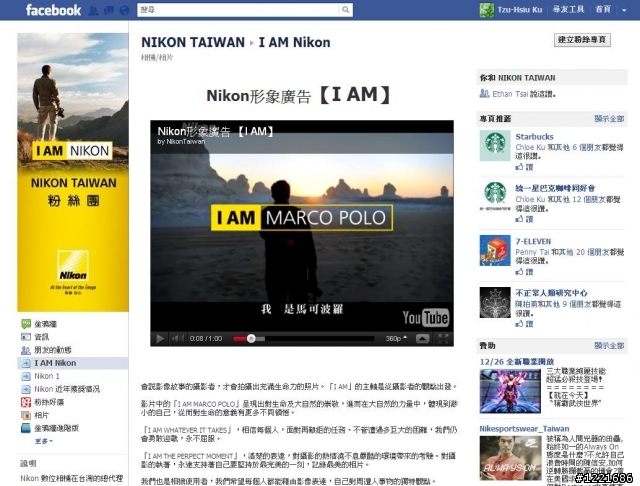
Task: Click the Photos tab icon
Action: [x=26, y=415]
